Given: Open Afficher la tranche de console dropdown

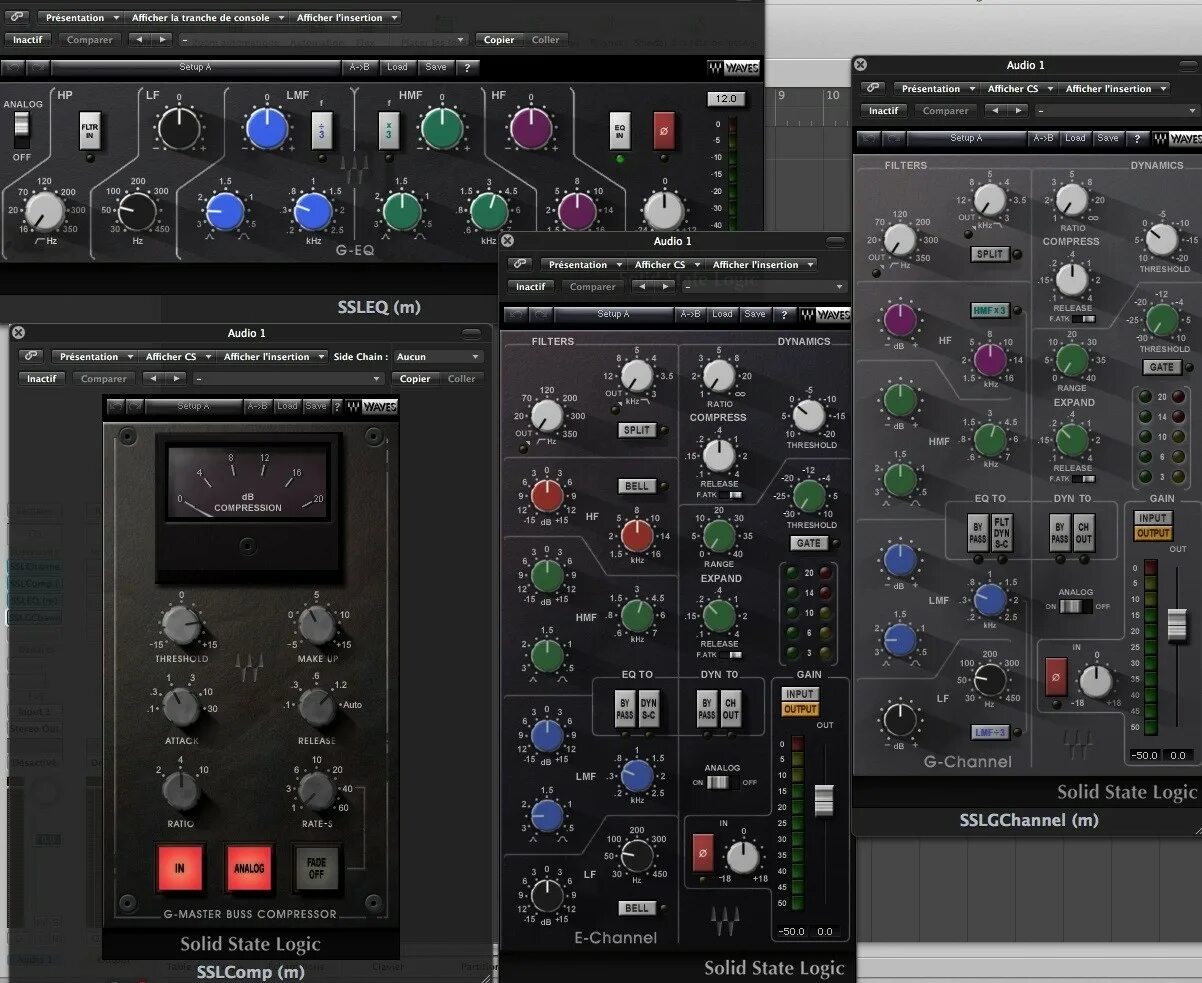Looking at the screenshot, I should coord(206,17).
